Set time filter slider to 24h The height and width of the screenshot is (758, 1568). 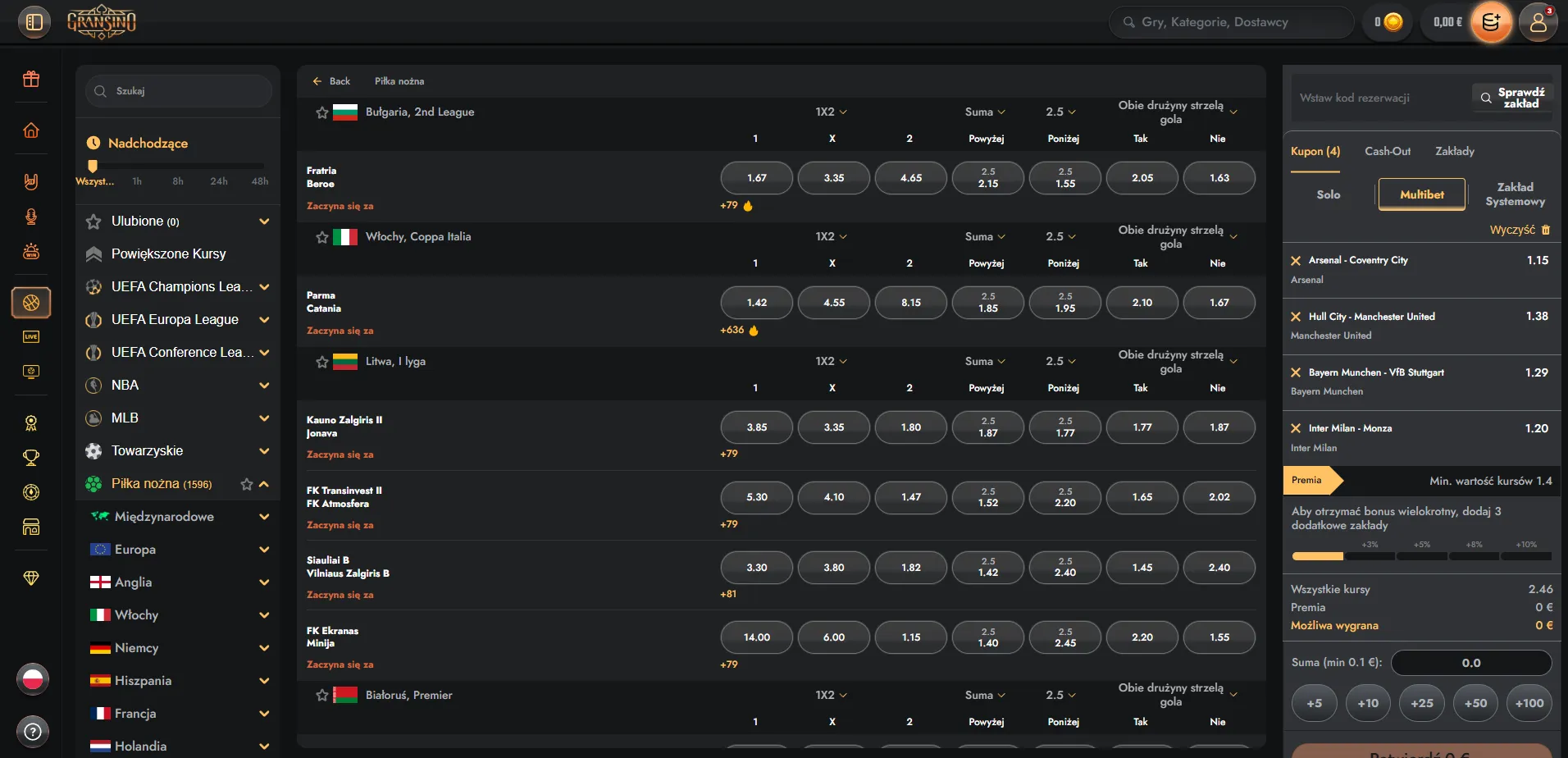[x=219, y=181]
